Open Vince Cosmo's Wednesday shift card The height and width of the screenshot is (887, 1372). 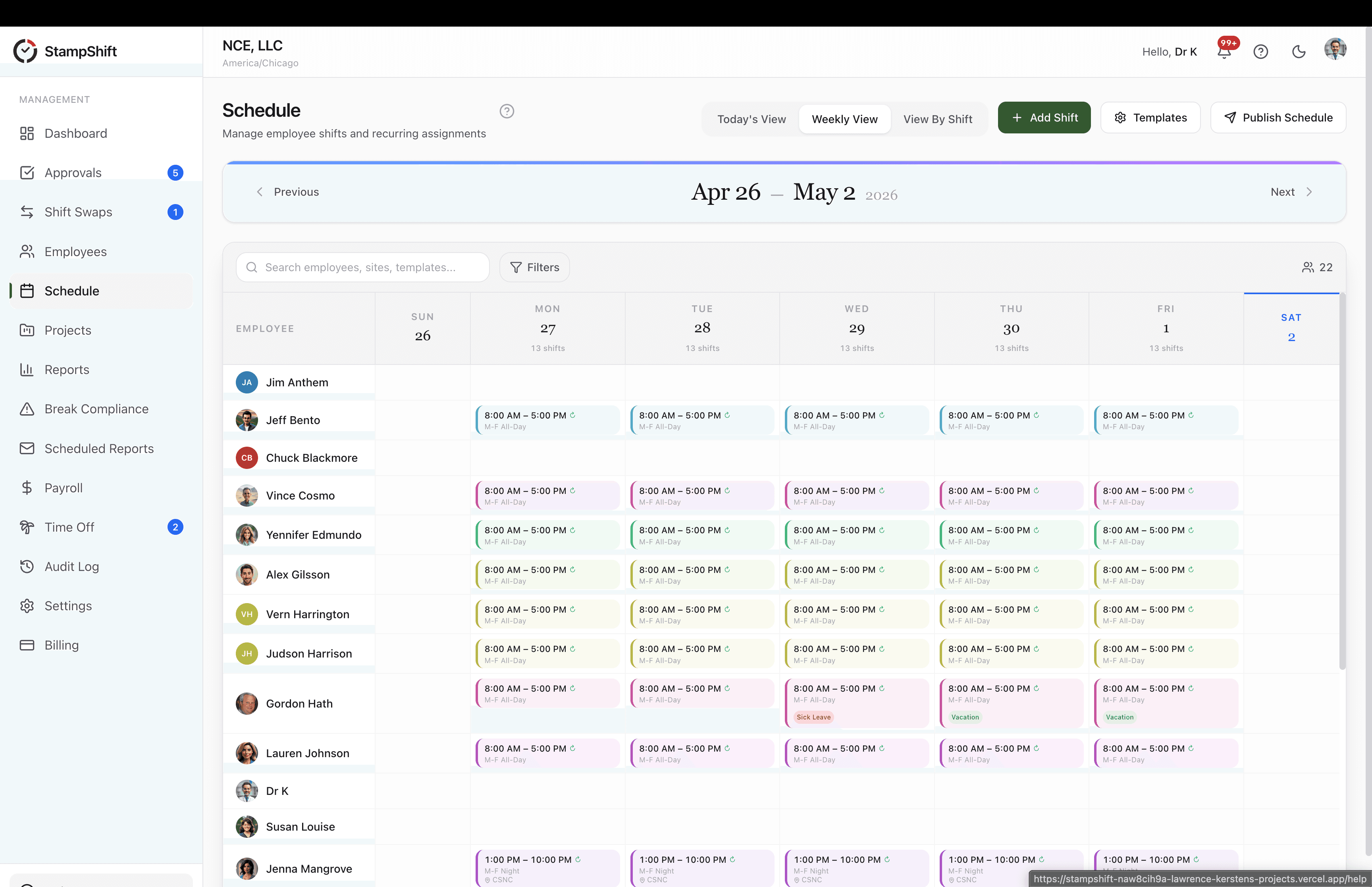pyautogui.click(x=857, y=496)
